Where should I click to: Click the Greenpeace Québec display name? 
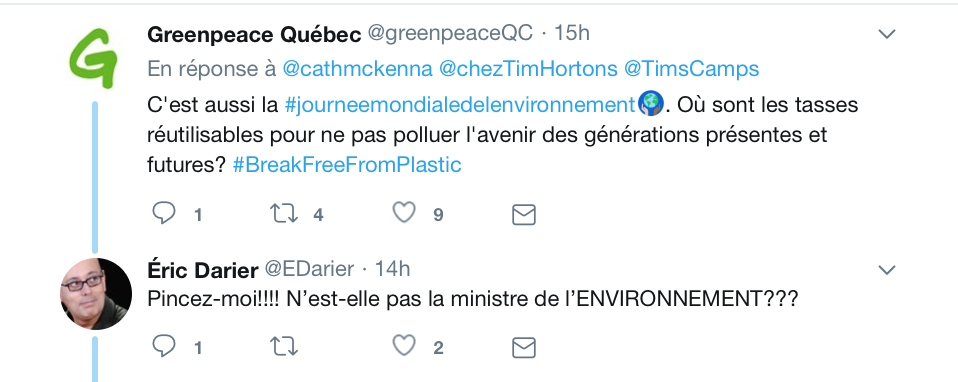pyautogui.click(x=254, y=34)
